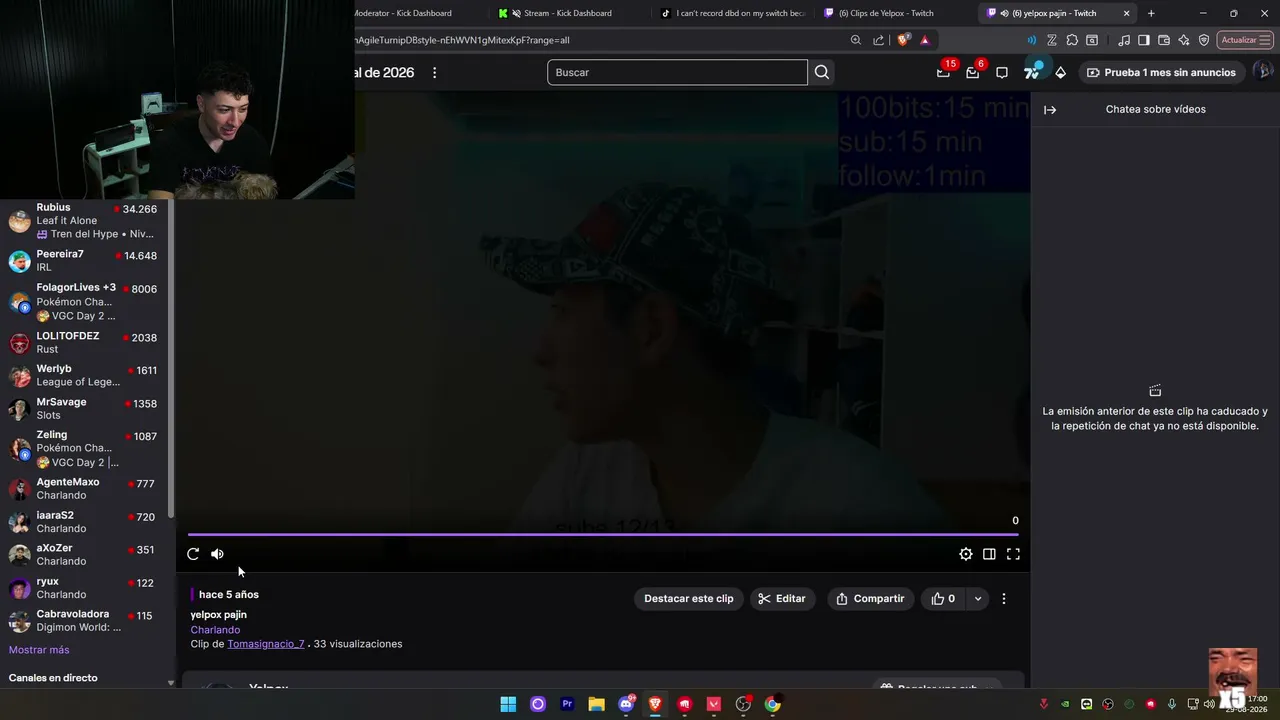
Task: Open Rubius channel in the sidebar
Action: (x=84, y=221)
